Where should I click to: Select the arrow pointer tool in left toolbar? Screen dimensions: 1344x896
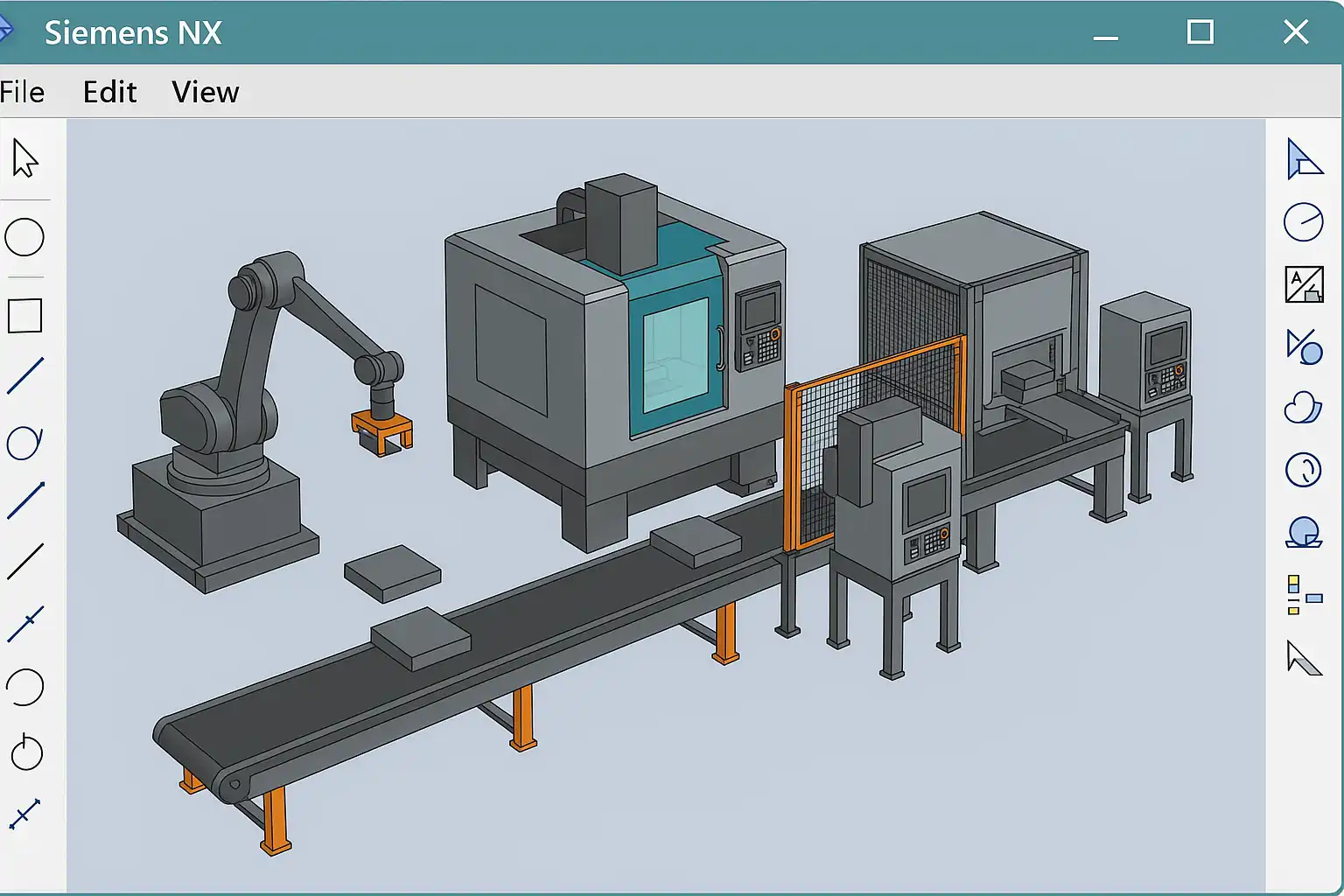coord(25,159)
